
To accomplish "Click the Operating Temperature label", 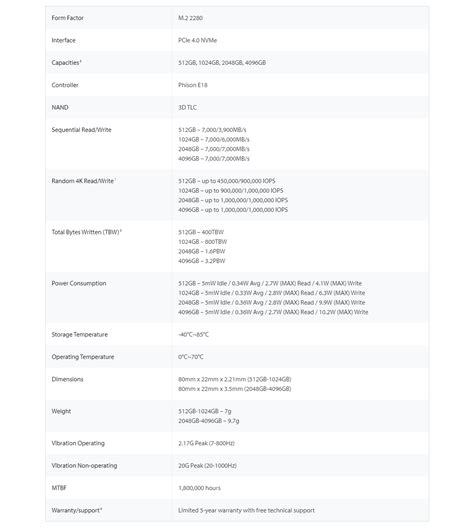I will [x=83, y=357].
